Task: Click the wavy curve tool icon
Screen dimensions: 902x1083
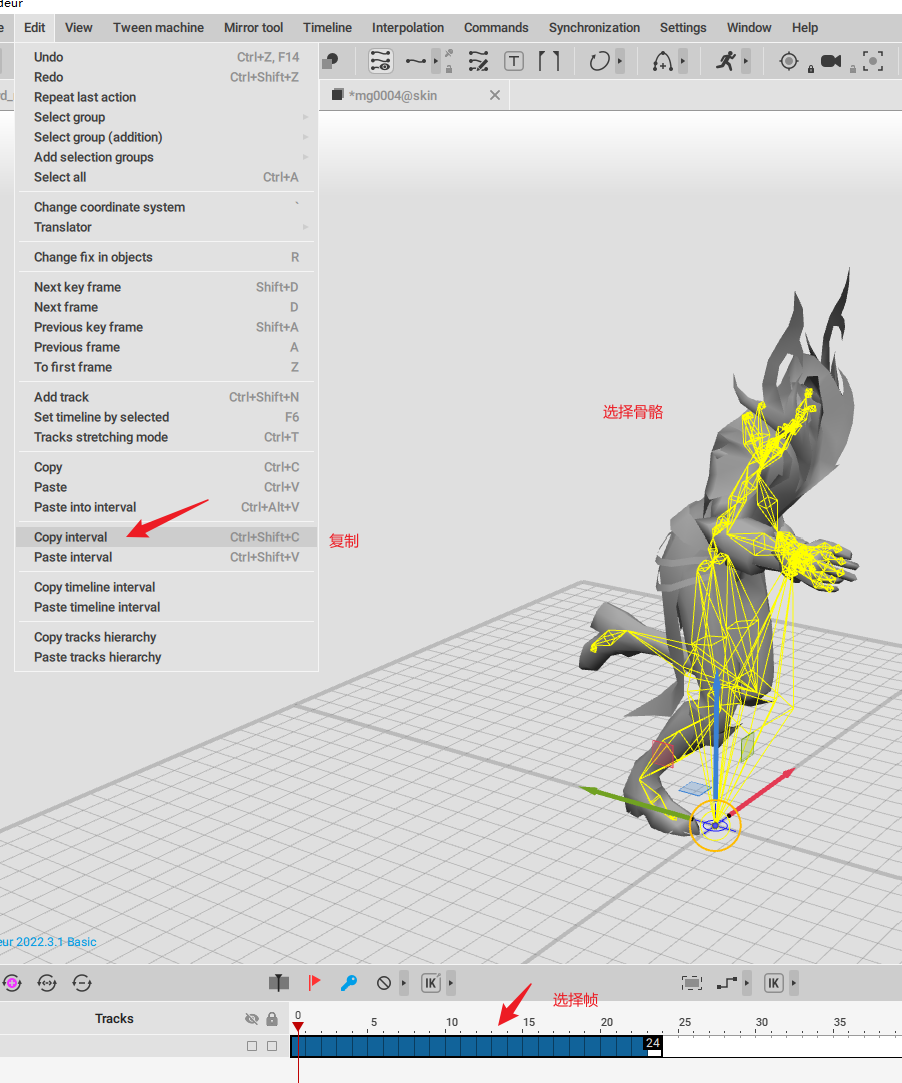Action: tap(415, 61)
